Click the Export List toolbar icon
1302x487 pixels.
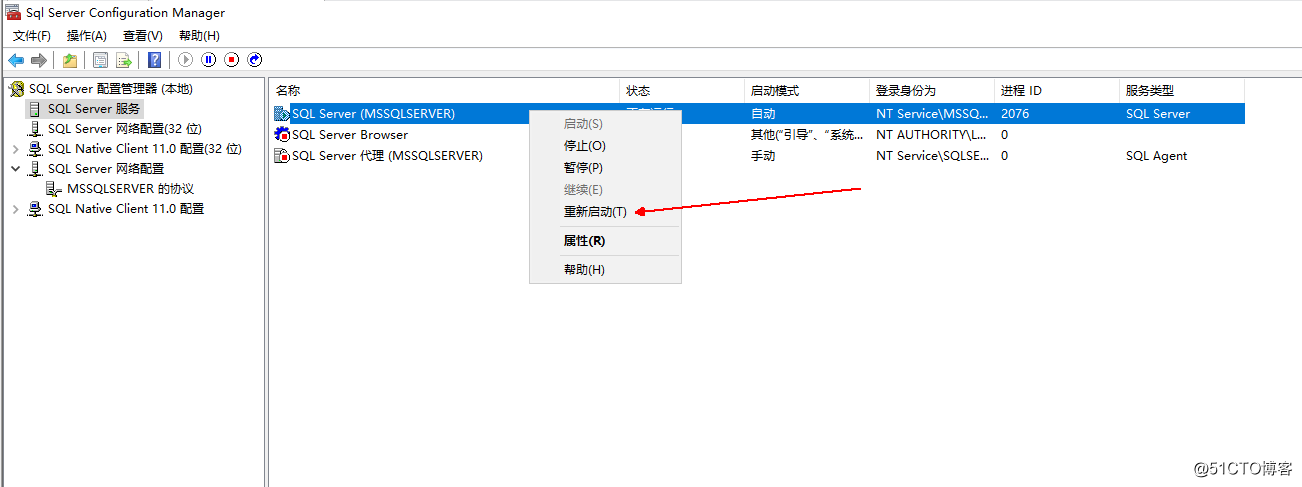124,60
